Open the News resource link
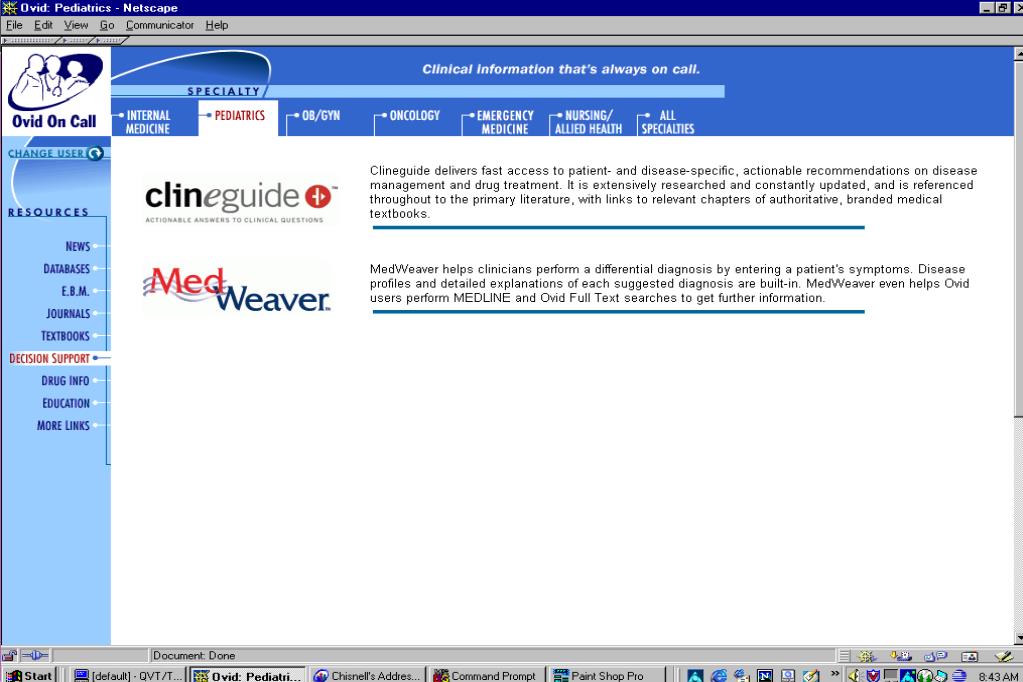1023x682 pixels. [x=78, y=246]
